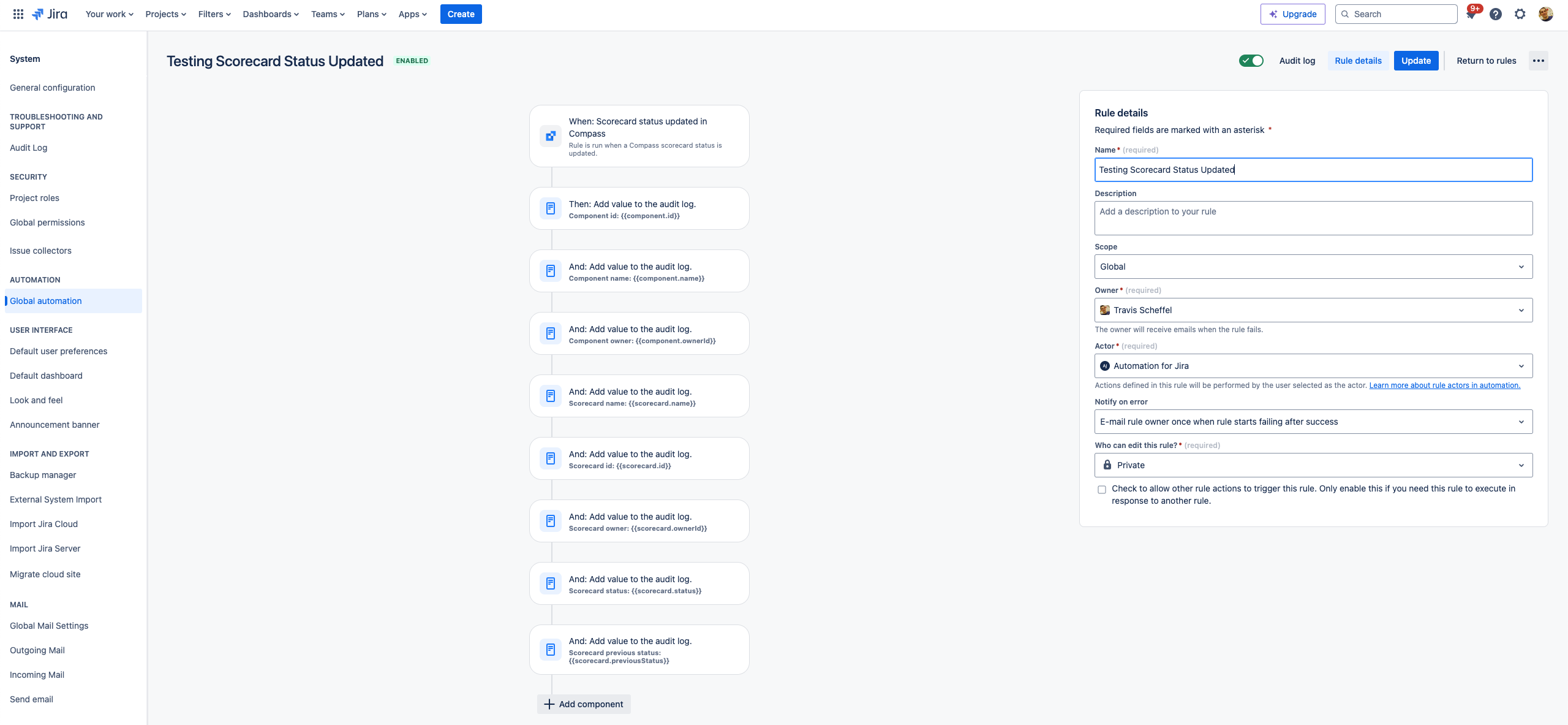Open the Who can edit this rule dropdown
This screenshot has width=1568, height=725.
pos(1313,465)
